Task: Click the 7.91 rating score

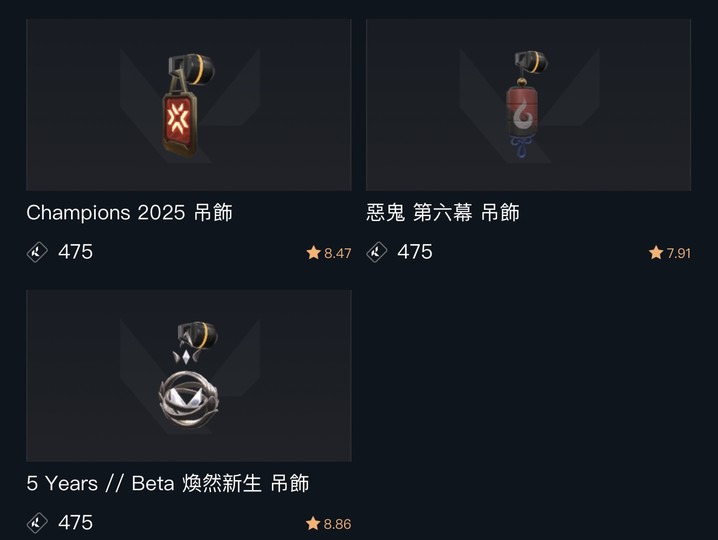Action: [x=679, y=253]
